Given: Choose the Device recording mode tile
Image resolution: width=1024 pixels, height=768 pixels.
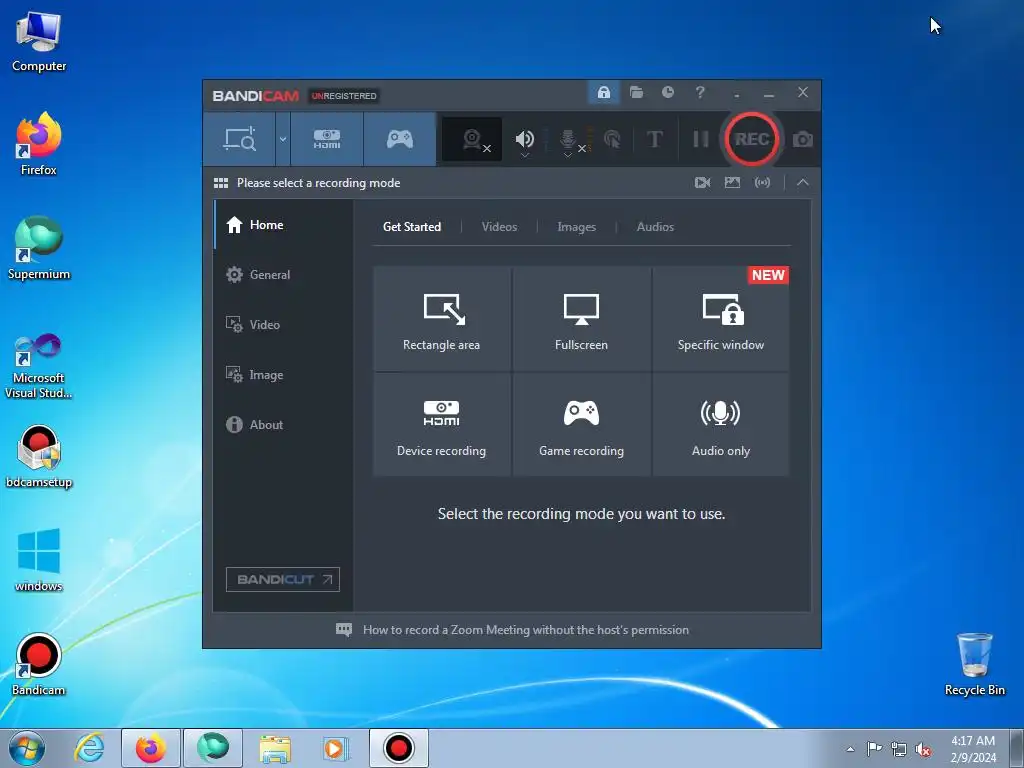Looking at the screenshot, I should coord(442,424).
